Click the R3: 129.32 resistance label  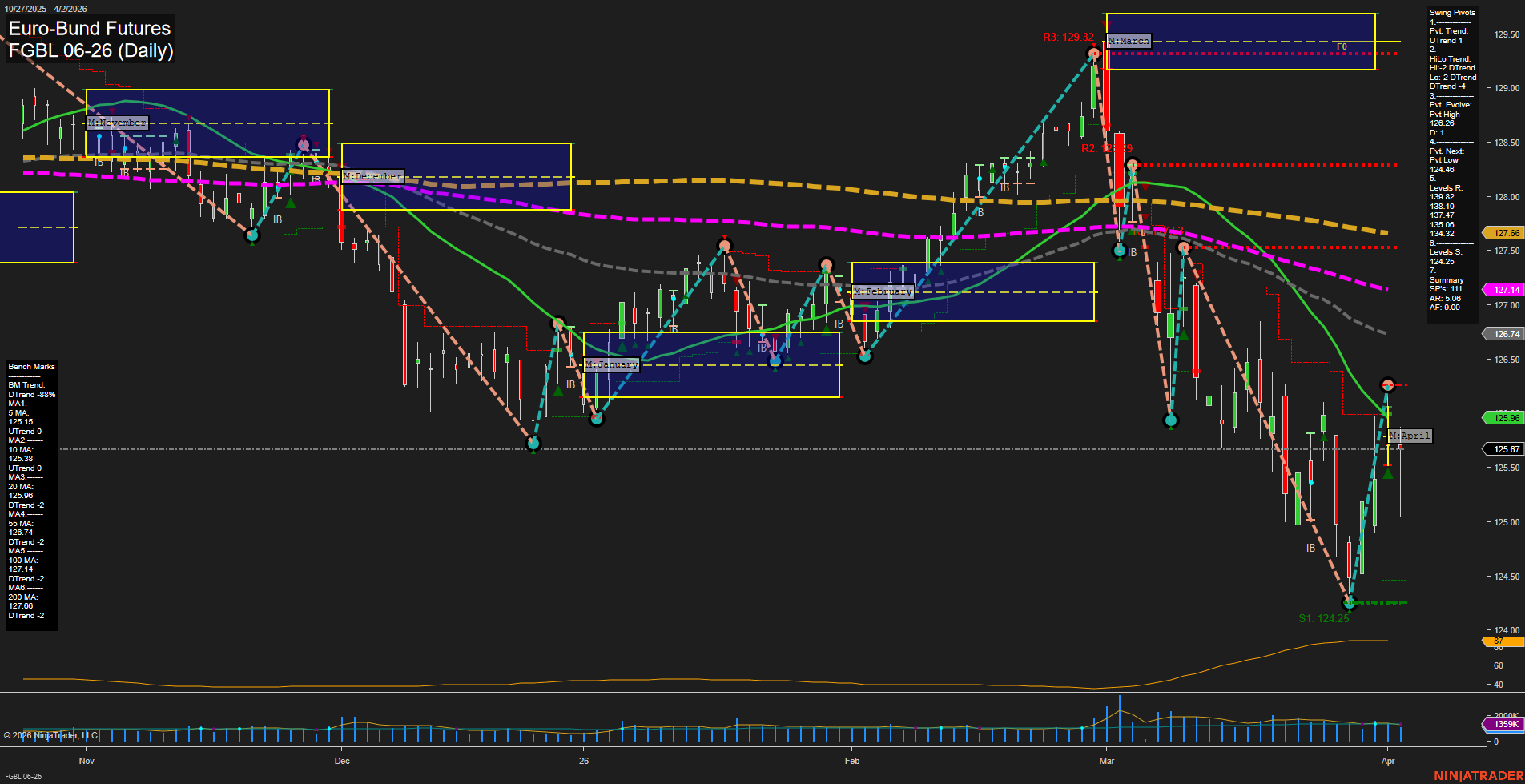click(1068, 38)
